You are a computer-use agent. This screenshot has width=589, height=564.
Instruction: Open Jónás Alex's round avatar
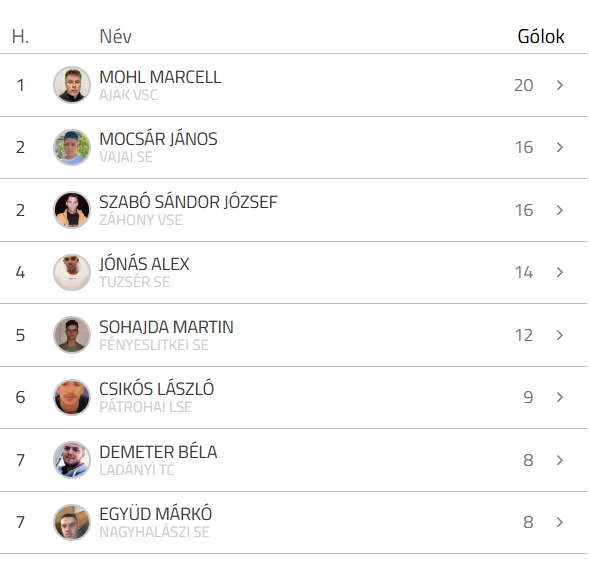[72, 272]
